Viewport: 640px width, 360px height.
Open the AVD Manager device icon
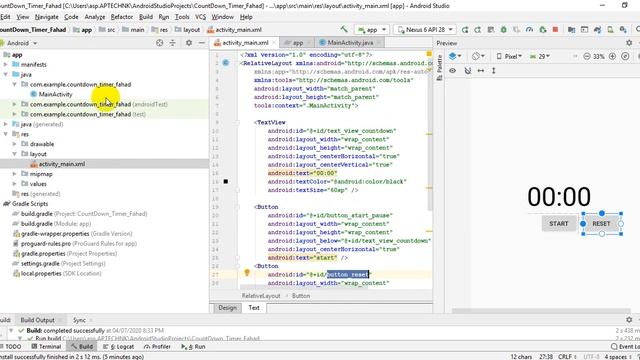click(x=610, y=30)
